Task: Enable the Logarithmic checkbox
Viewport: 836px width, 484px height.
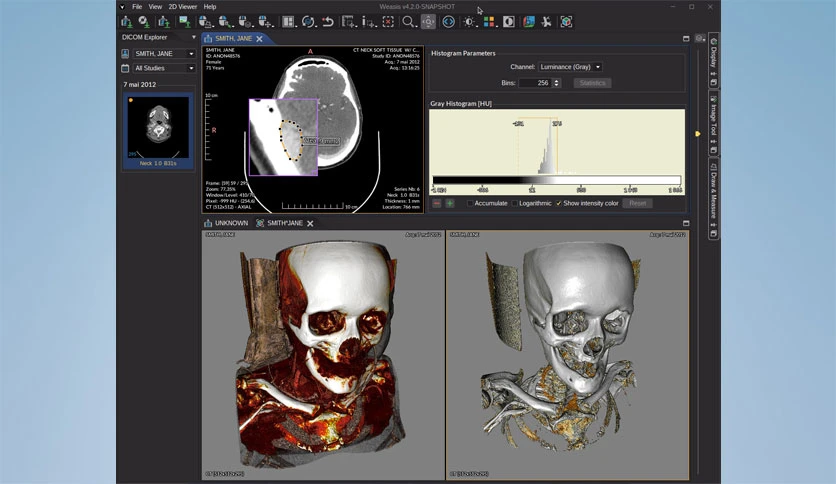Action: (x=515, y=203)
